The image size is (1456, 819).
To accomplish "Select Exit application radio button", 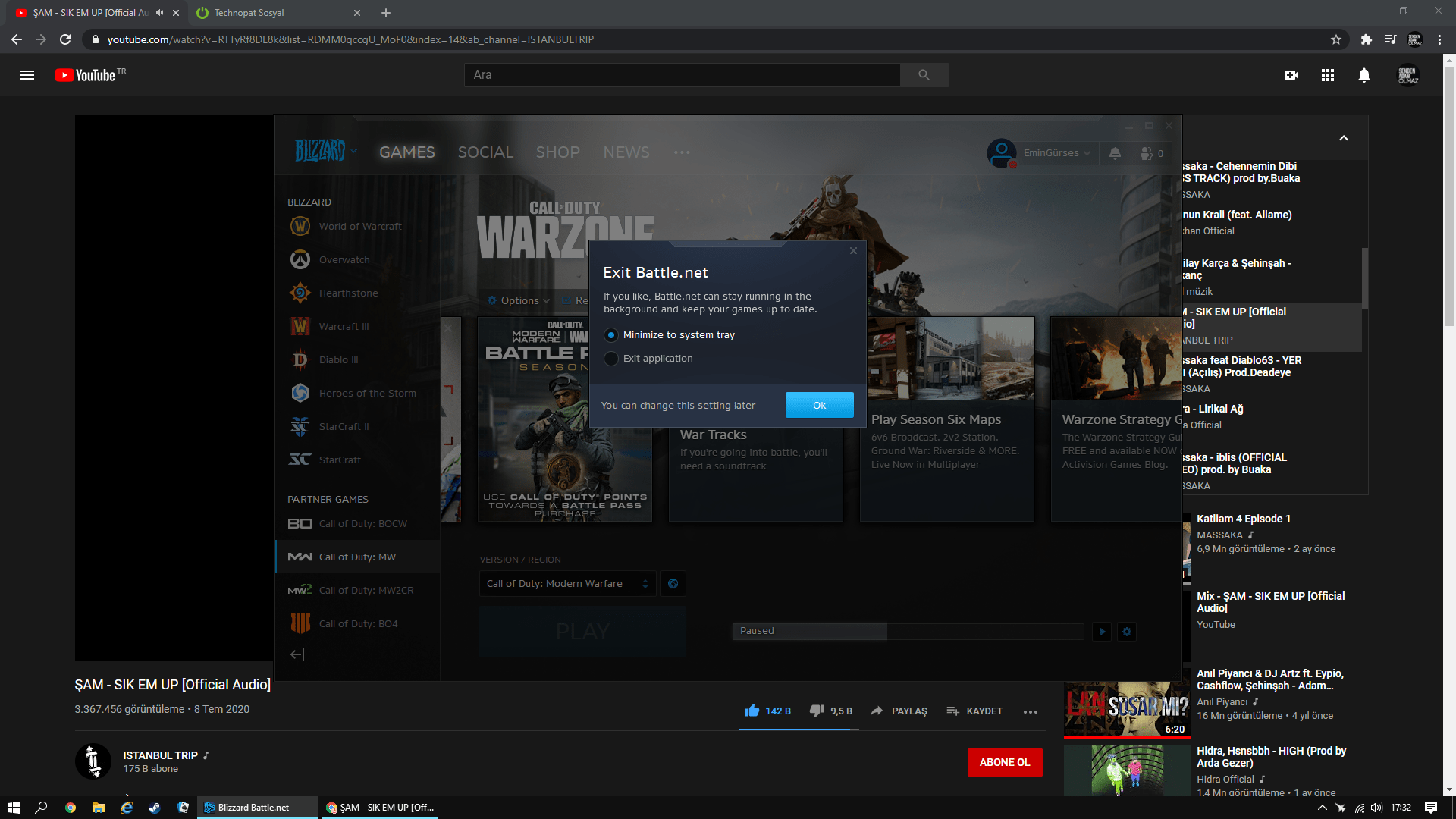I will 611,359.
